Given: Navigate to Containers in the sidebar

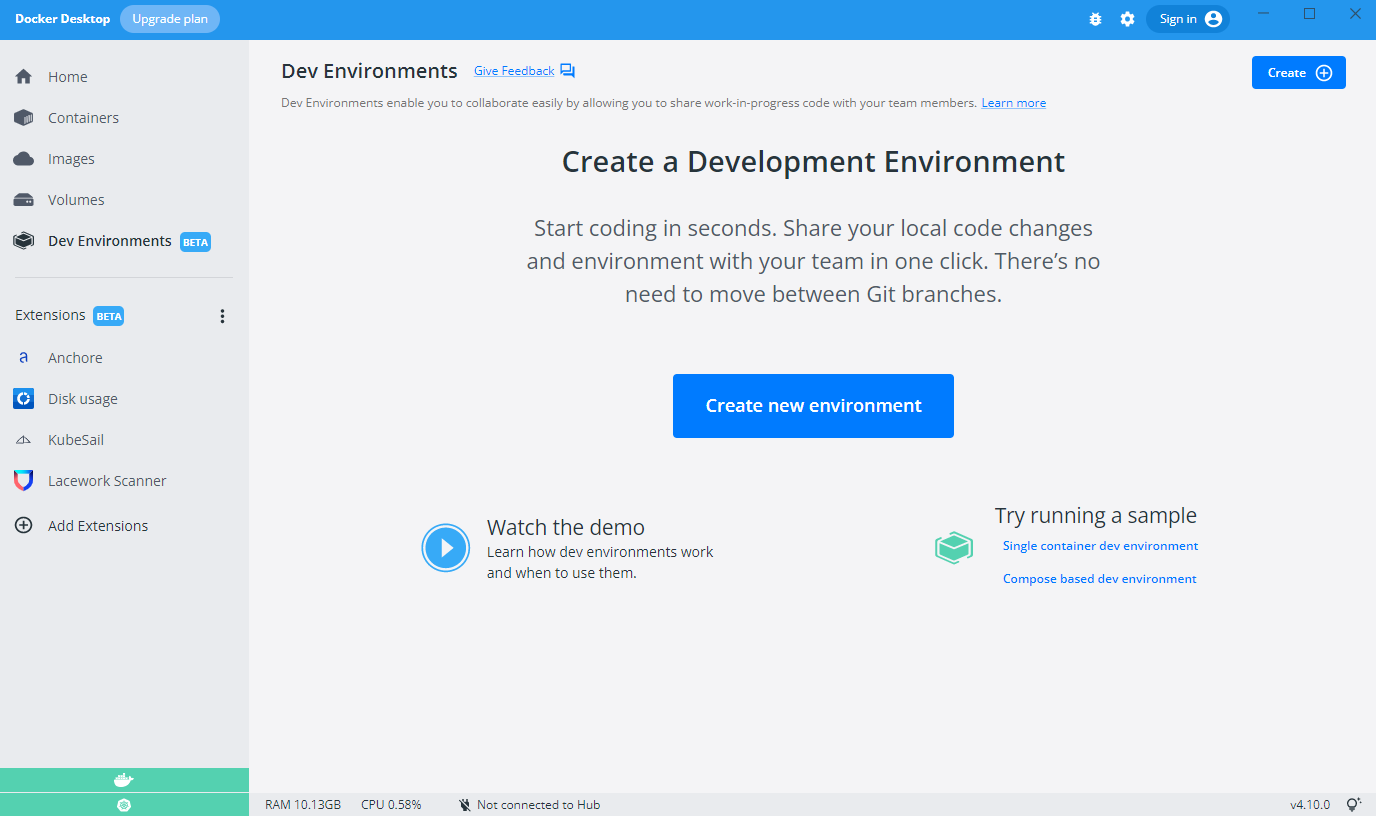Looking at the screenshot, I should 83,118.
